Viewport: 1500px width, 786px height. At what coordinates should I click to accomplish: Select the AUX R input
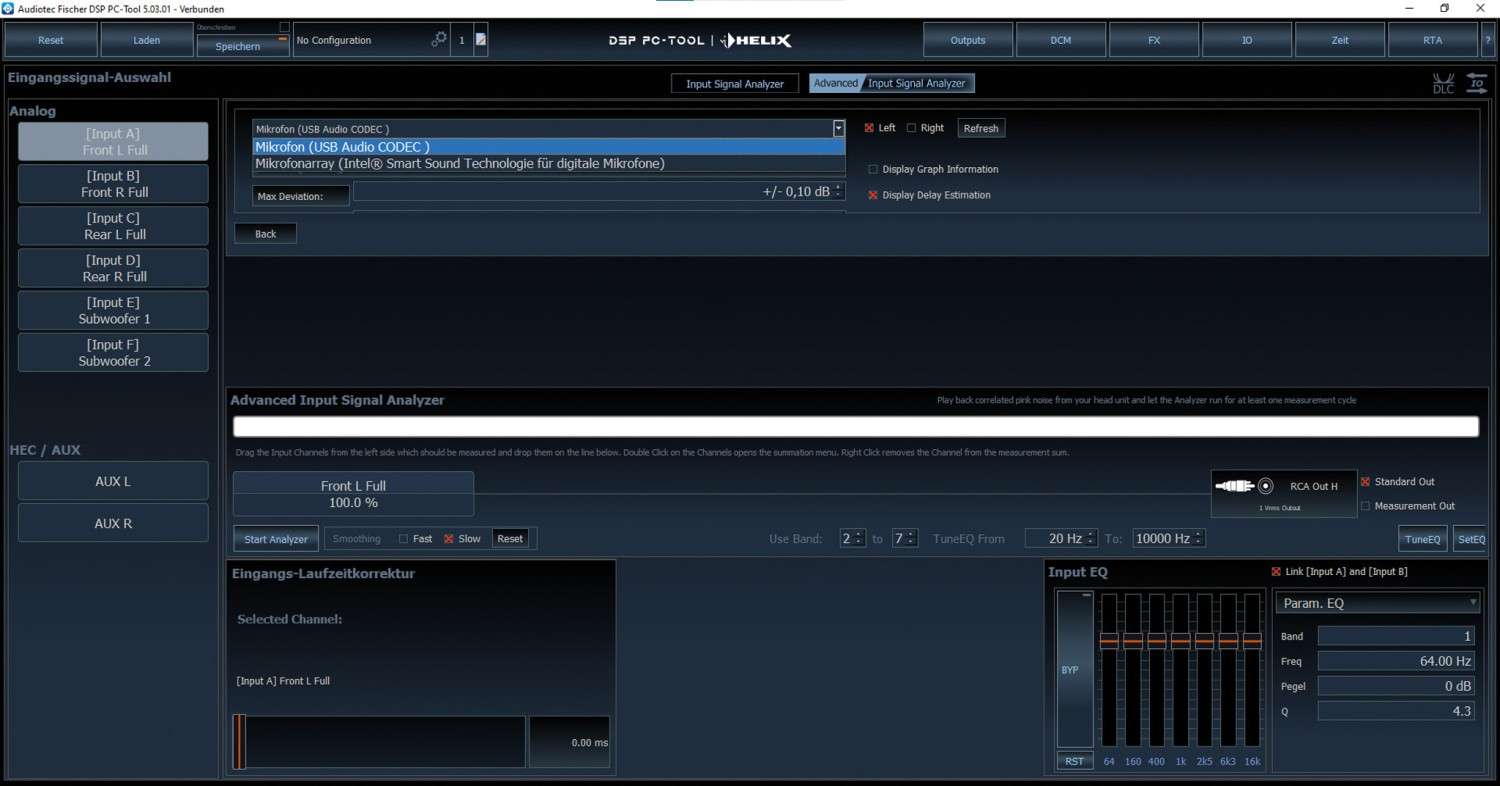click(x=113, y=523)
